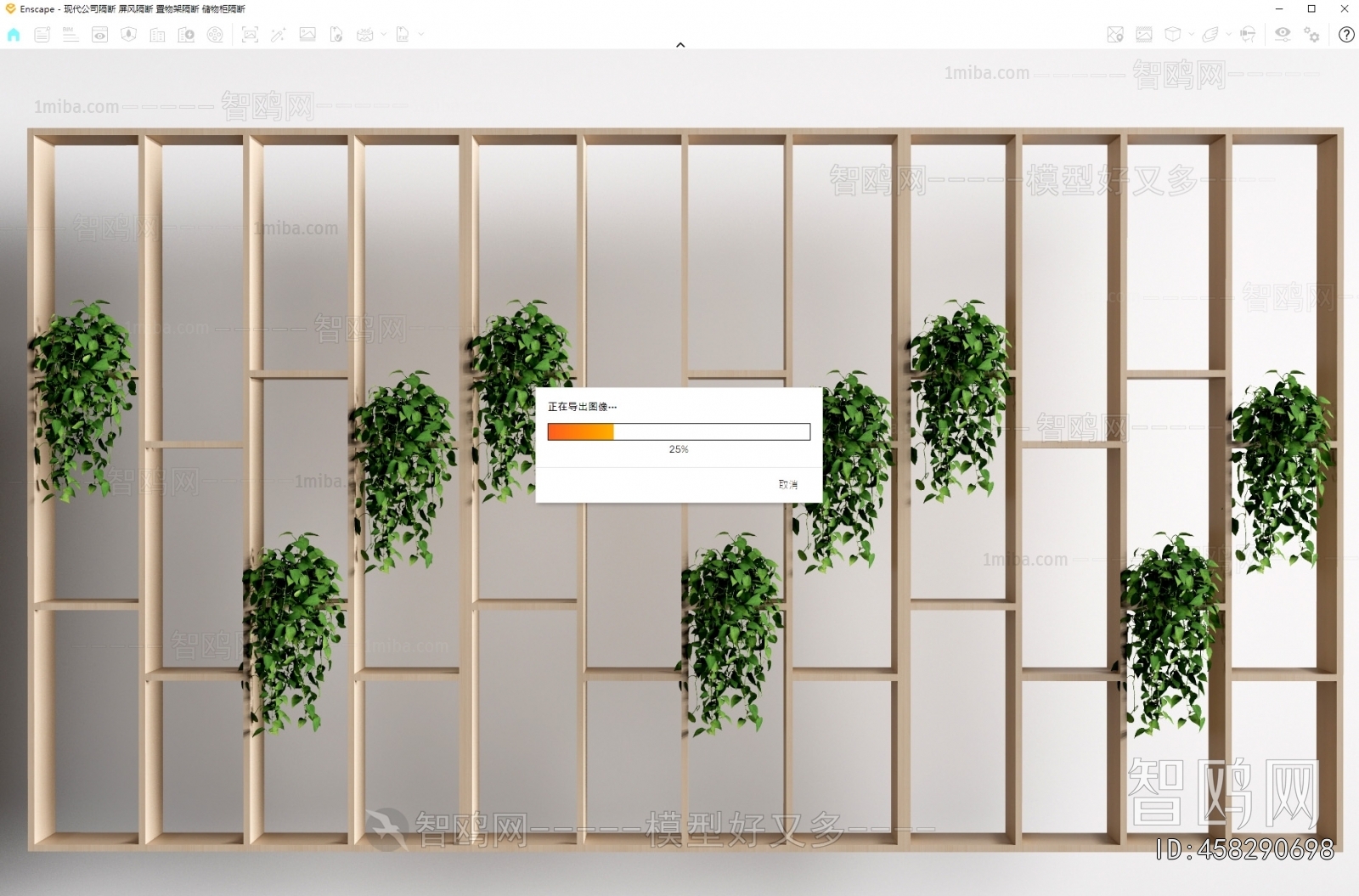Expand the 360 panorama dropdown arrow

point(384,35)
